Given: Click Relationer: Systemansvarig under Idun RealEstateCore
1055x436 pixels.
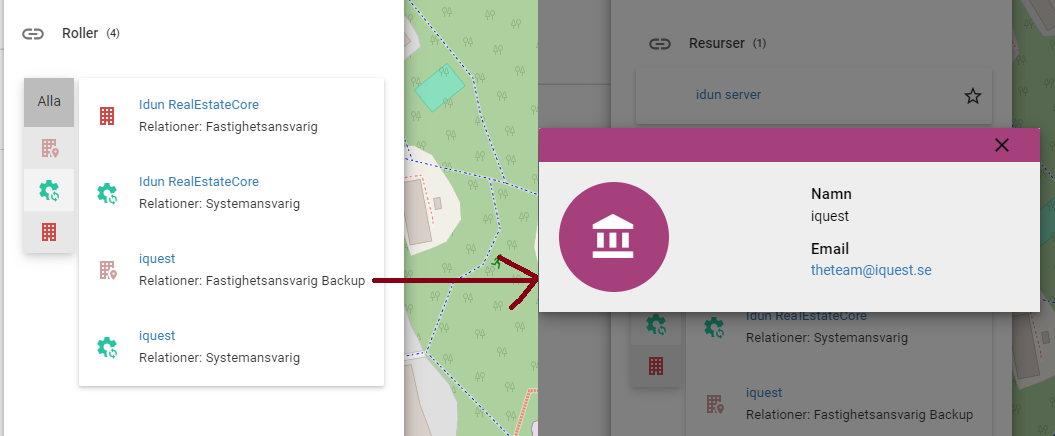Looking at the screenshot, I should pyautogui.click(x=219, y=204).
